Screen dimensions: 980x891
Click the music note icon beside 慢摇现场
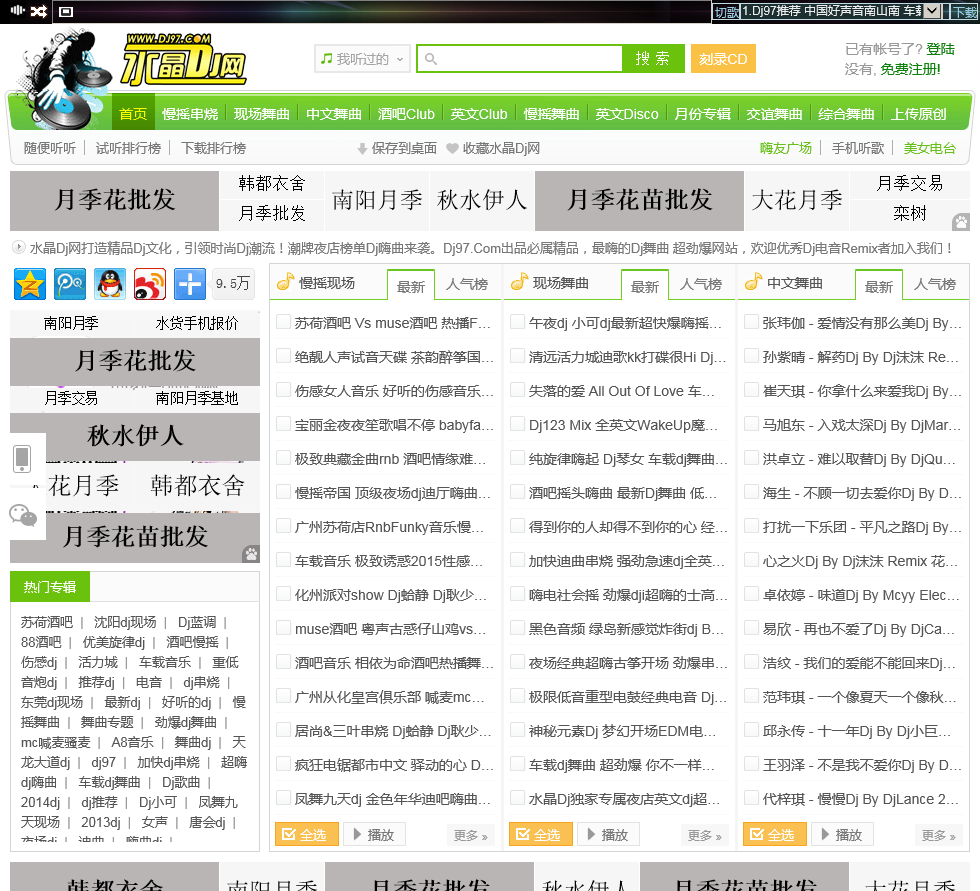286,282
